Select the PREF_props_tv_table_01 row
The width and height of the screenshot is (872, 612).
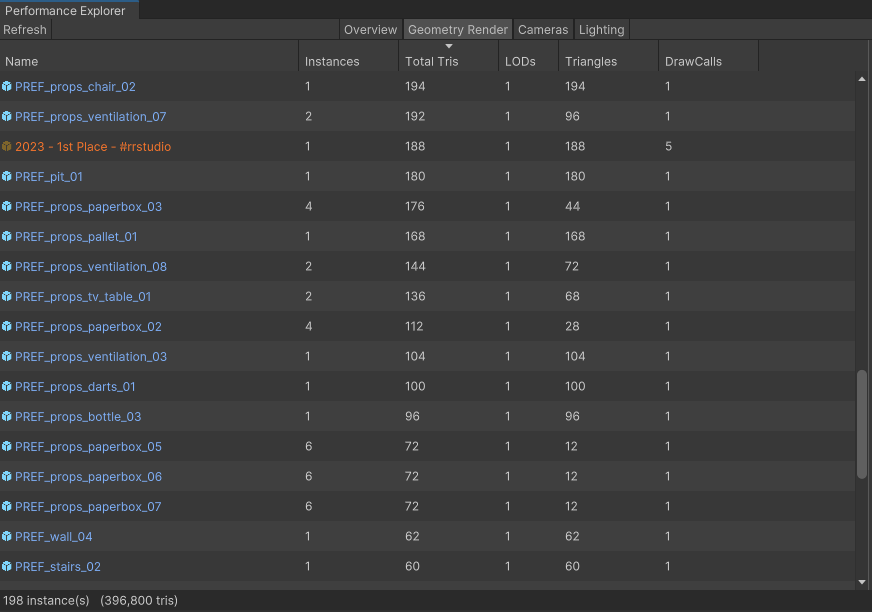400,297
